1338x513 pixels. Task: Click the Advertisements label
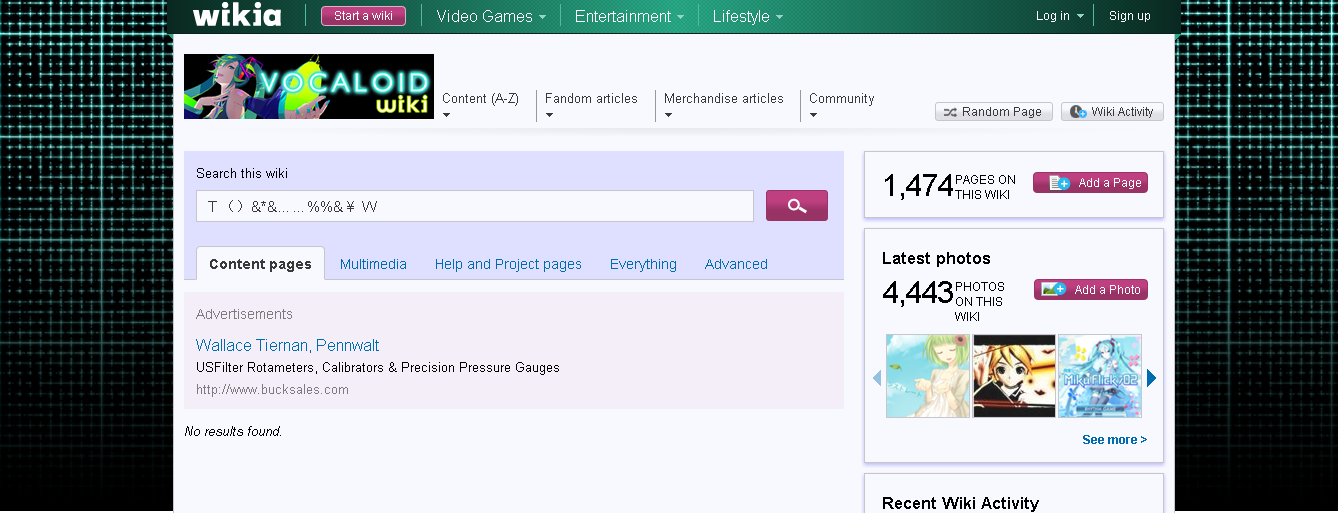244,314
